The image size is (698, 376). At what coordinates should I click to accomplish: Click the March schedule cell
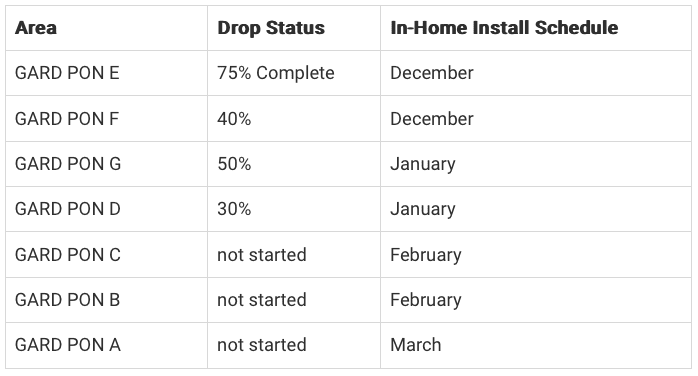pos(416,345)
